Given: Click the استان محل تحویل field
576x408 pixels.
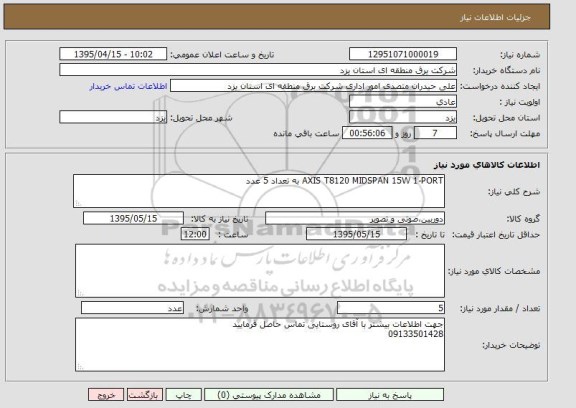Looking at the screenshot, I should [x=403, y=118].
